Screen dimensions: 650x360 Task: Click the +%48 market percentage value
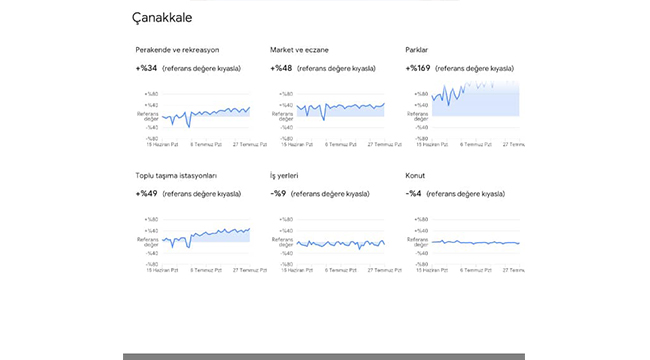tap(281, 68)
